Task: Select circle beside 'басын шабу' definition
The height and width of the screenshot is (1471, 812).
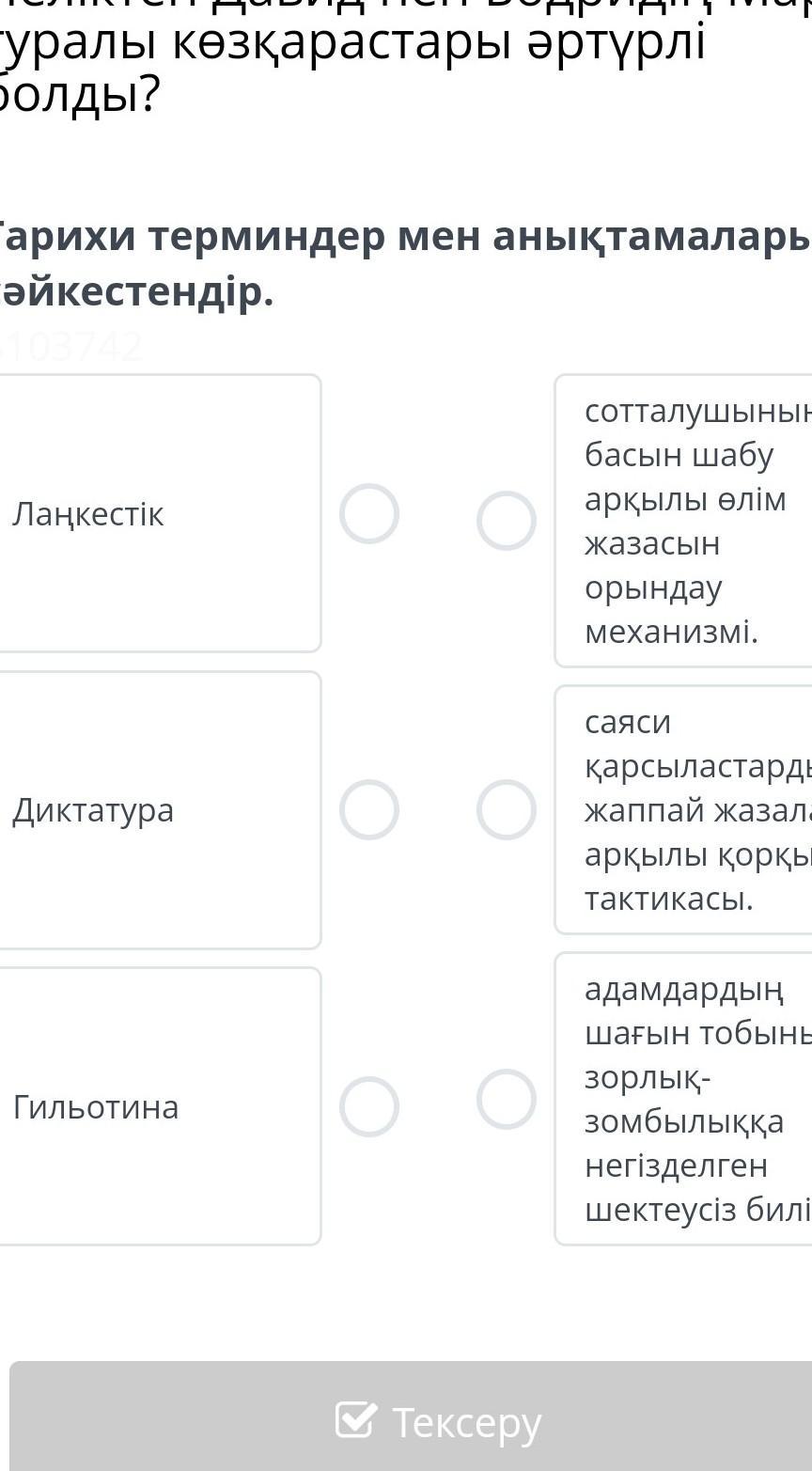Action: tap(507, 520)
